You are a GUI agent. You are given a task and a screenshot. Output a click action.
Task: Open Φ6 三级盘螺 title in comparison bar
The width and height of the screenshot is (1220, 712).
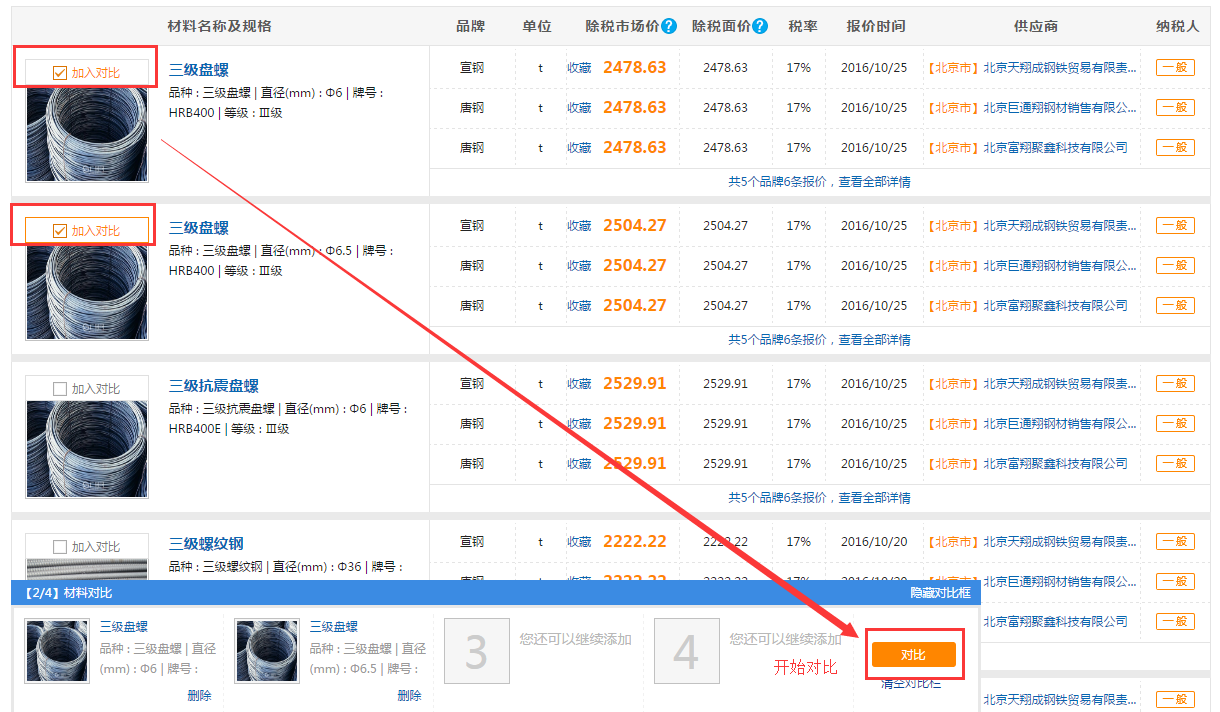pyautogui.click(x=124, y=627)
